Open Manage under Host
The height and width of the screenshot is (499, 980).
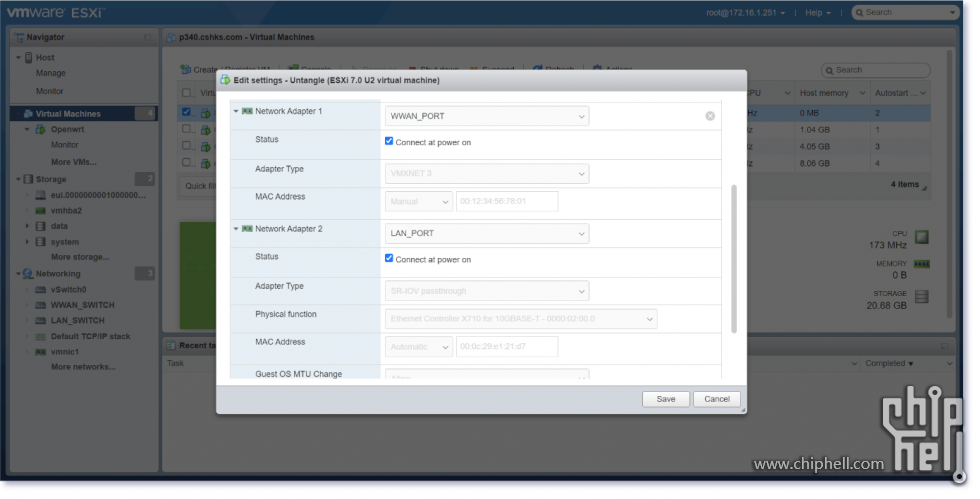pyautogui.click(x=51, y=73)
